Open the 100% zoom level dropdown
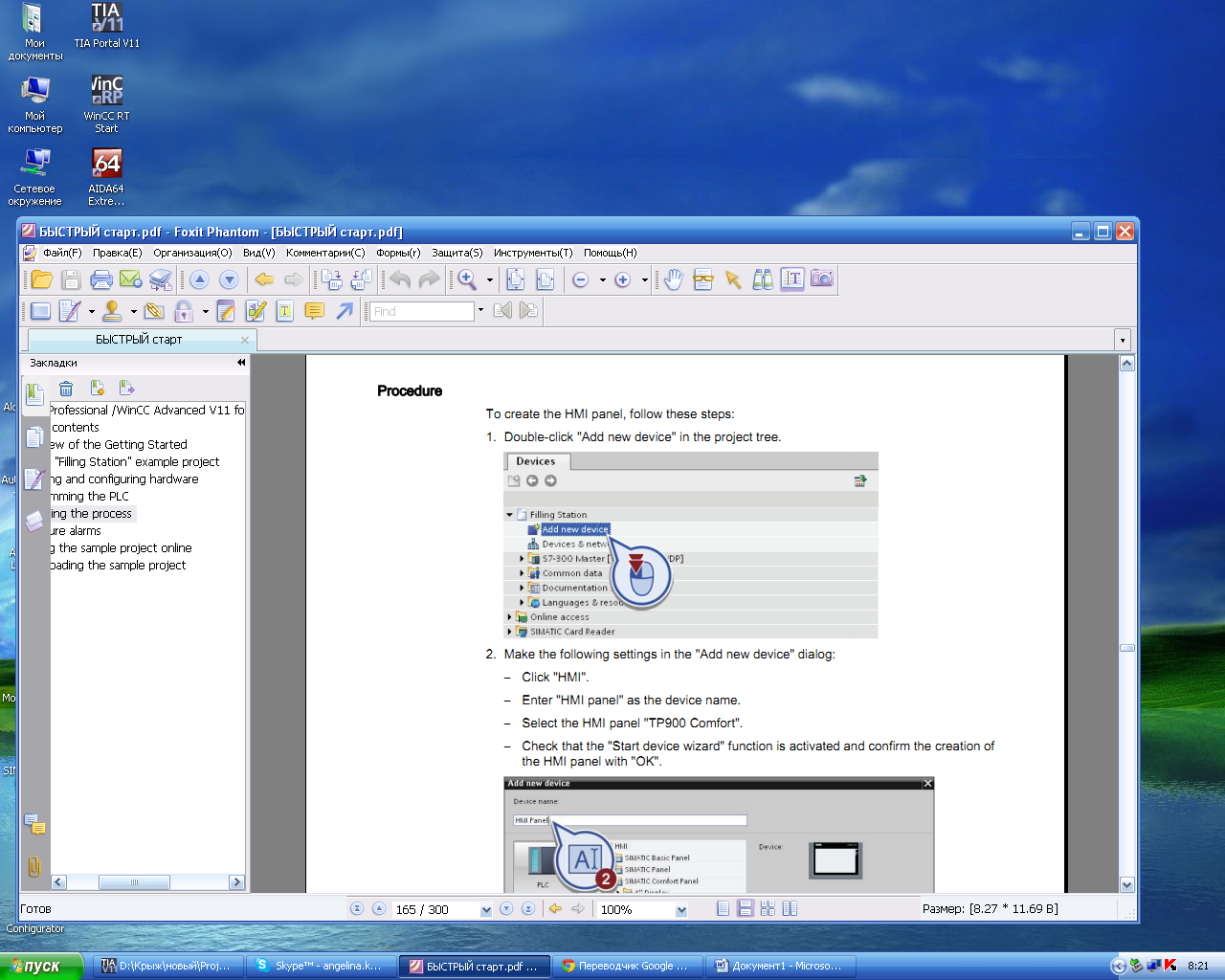Image resolution: width=1225 pixels, height=980 pixels. click(x=681, y=909)
